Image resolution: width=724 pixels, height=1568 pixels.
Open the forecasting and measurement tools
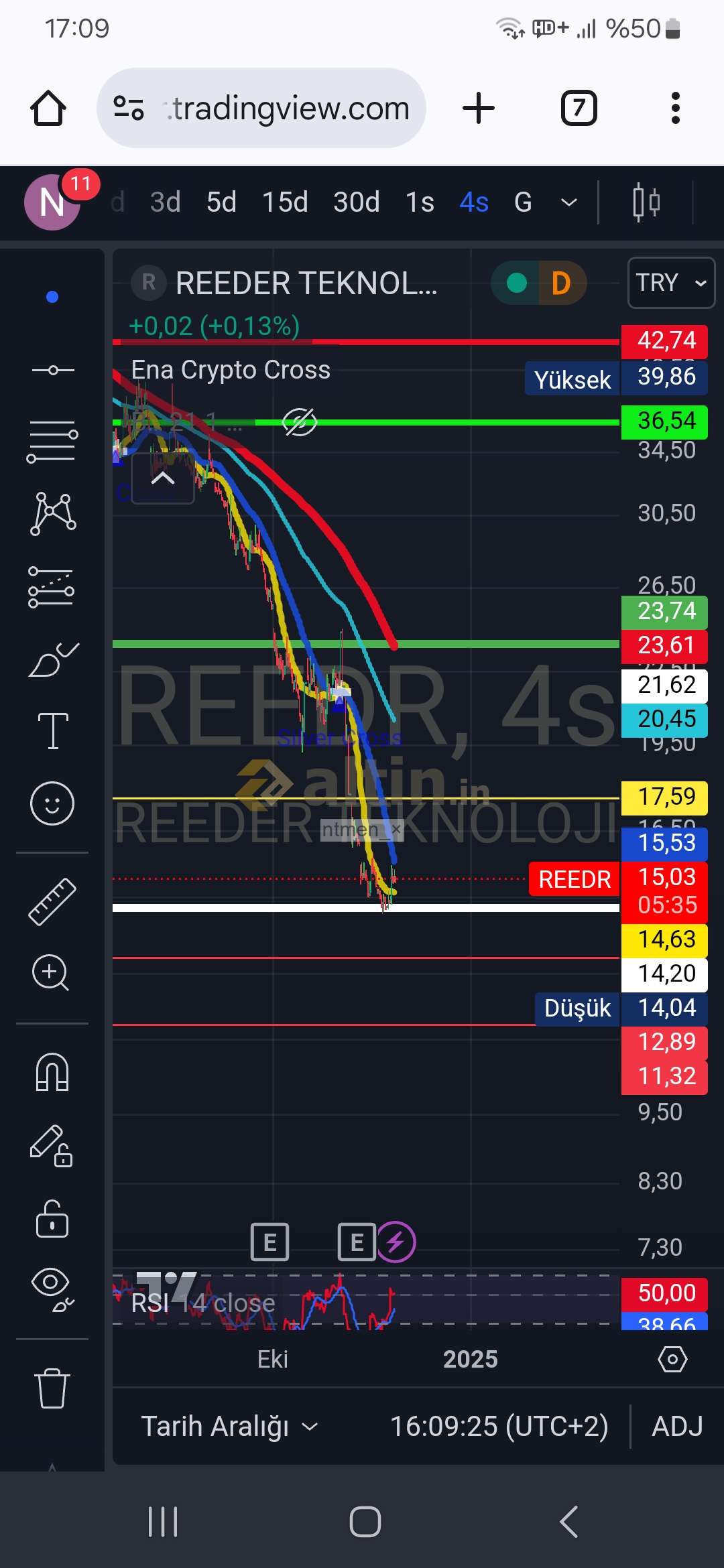[52, 587]
